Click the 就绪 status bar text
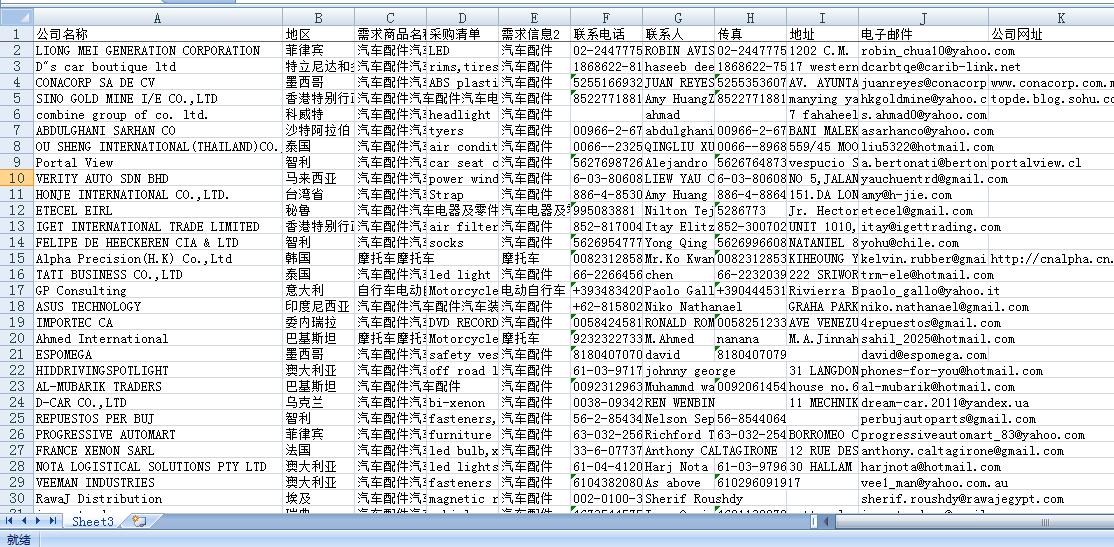The image size is (1114, 547). 18,540
